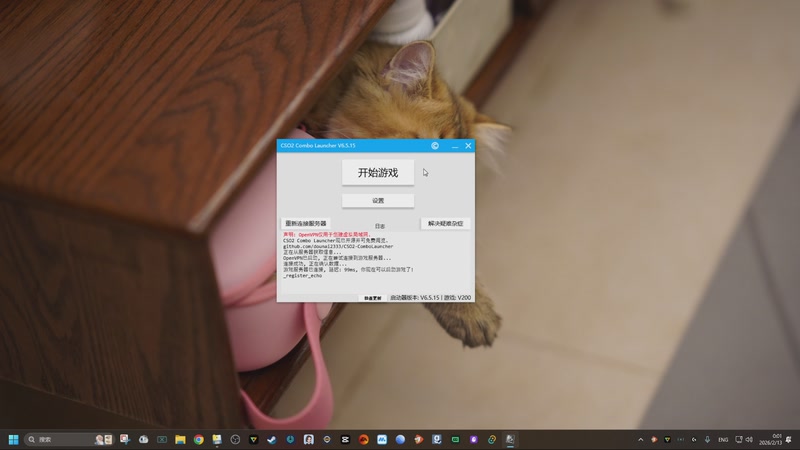Open the OBS Studio taskbar icon
The image size is (800, 450).
coord(235,439)
